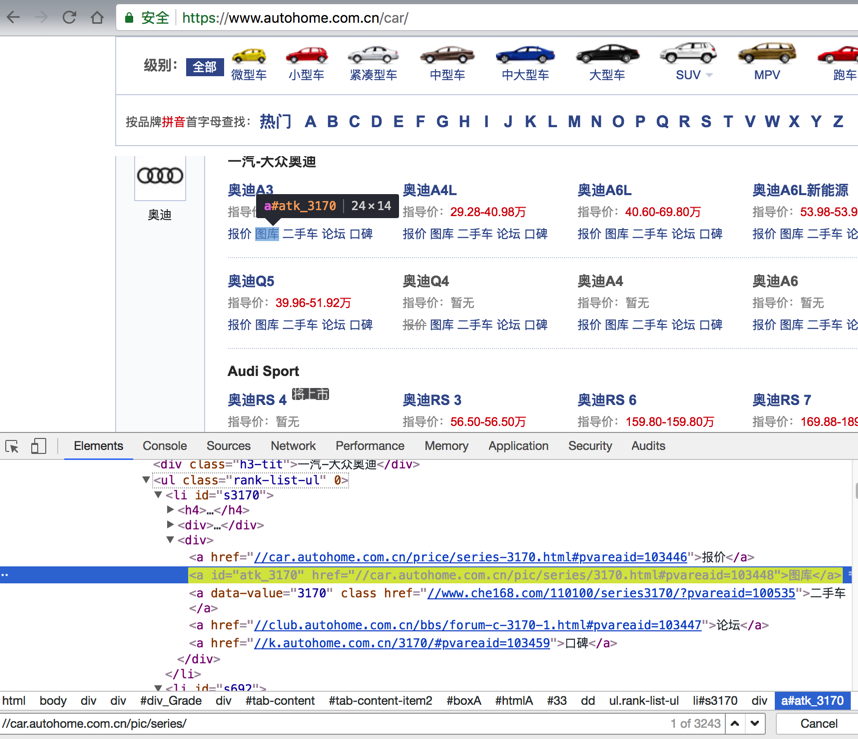Open the Console tab
Screen dimensions: 858x739
pos(165,446)
